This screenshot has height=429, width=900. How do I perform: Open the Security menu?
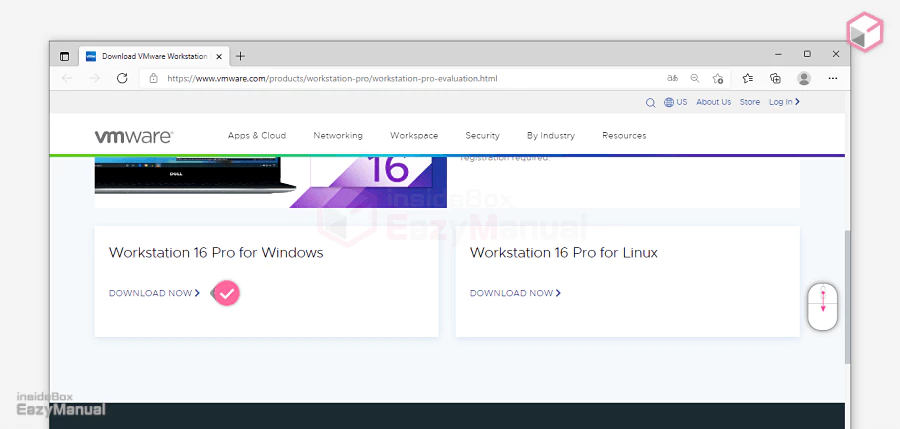pos(482,136)
